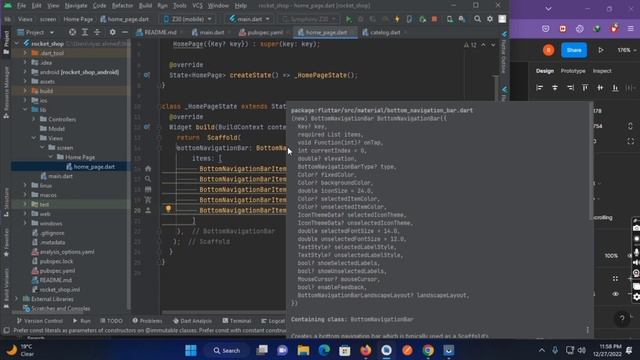Viewport: 640px width, 360px height.
Task: Click the debug bug icon
Action: (x=360, y=19)
